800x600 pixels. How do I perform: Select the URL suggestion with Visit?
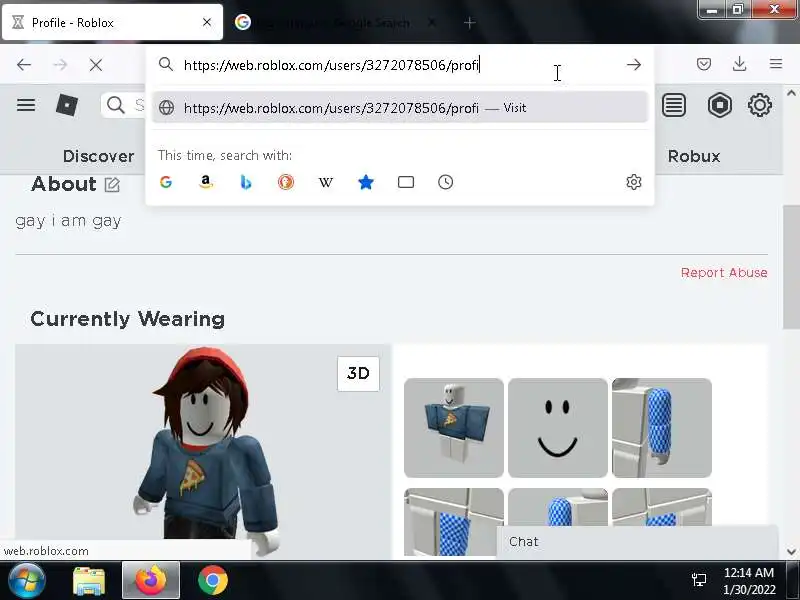[x=399, y=108]
